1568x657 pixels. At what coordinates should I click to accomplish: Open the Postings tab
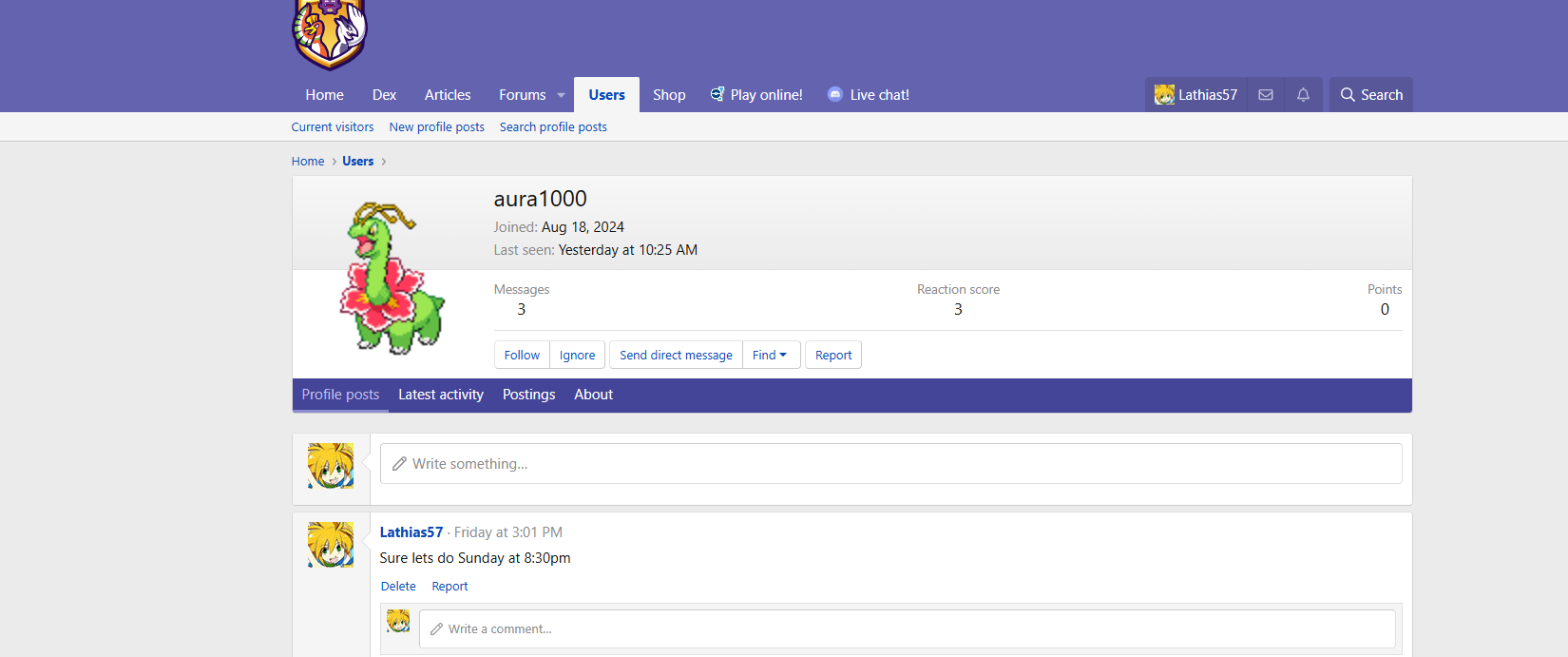point(528,395)
